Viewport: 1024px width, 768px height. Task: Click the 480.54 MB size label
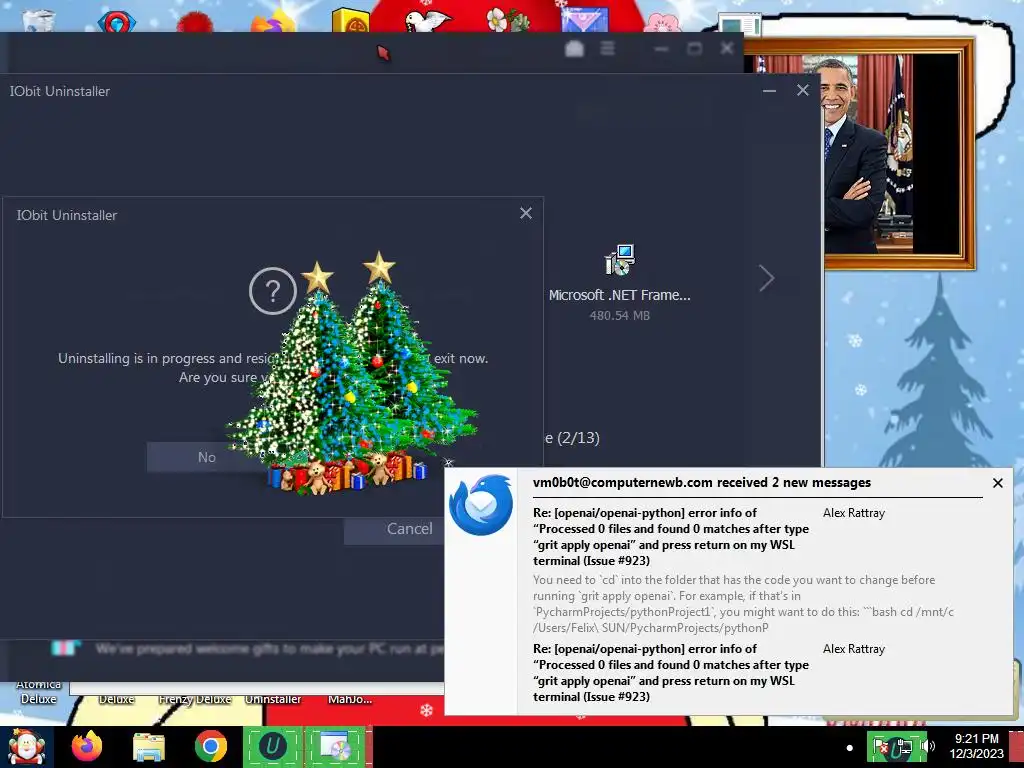(619, 315)
